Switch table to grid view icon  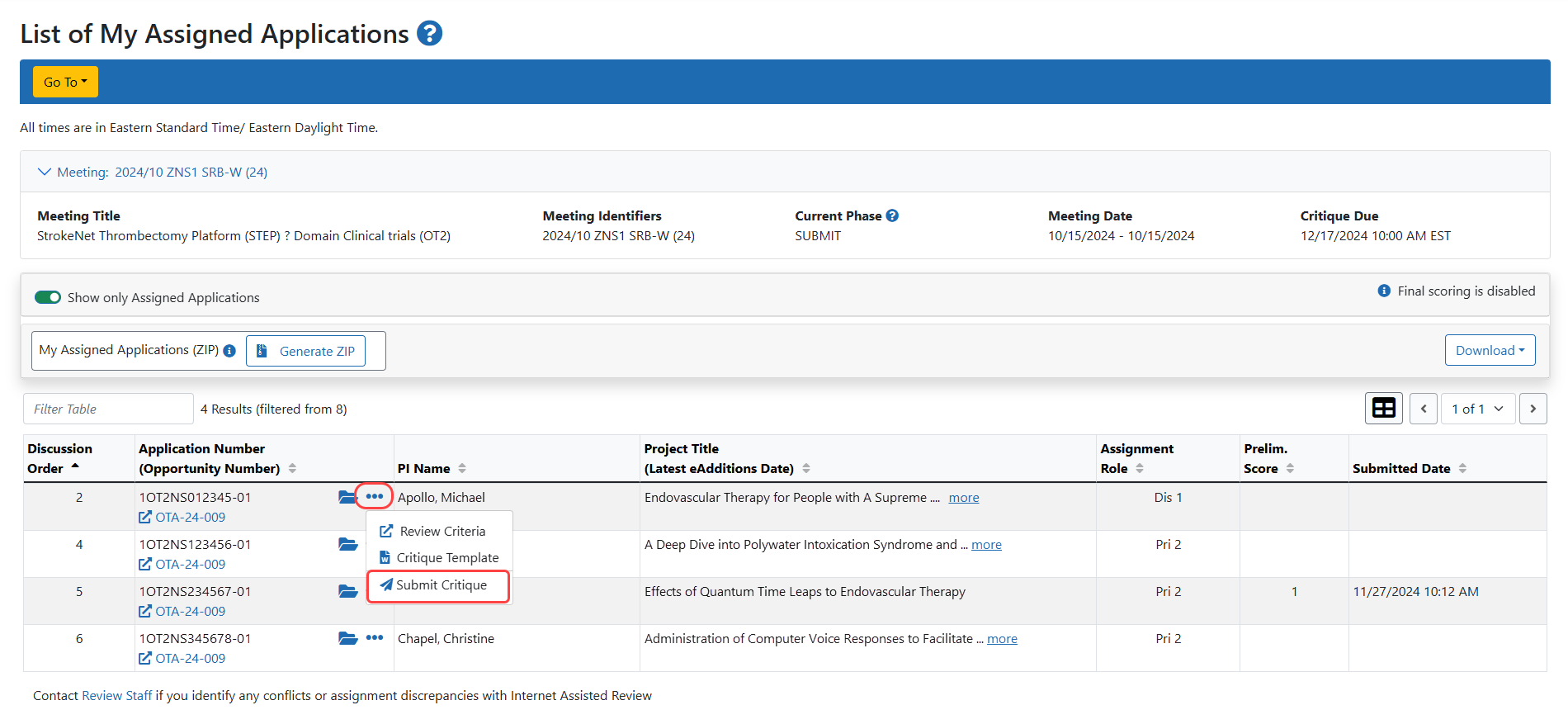[x=1384, y=409]
